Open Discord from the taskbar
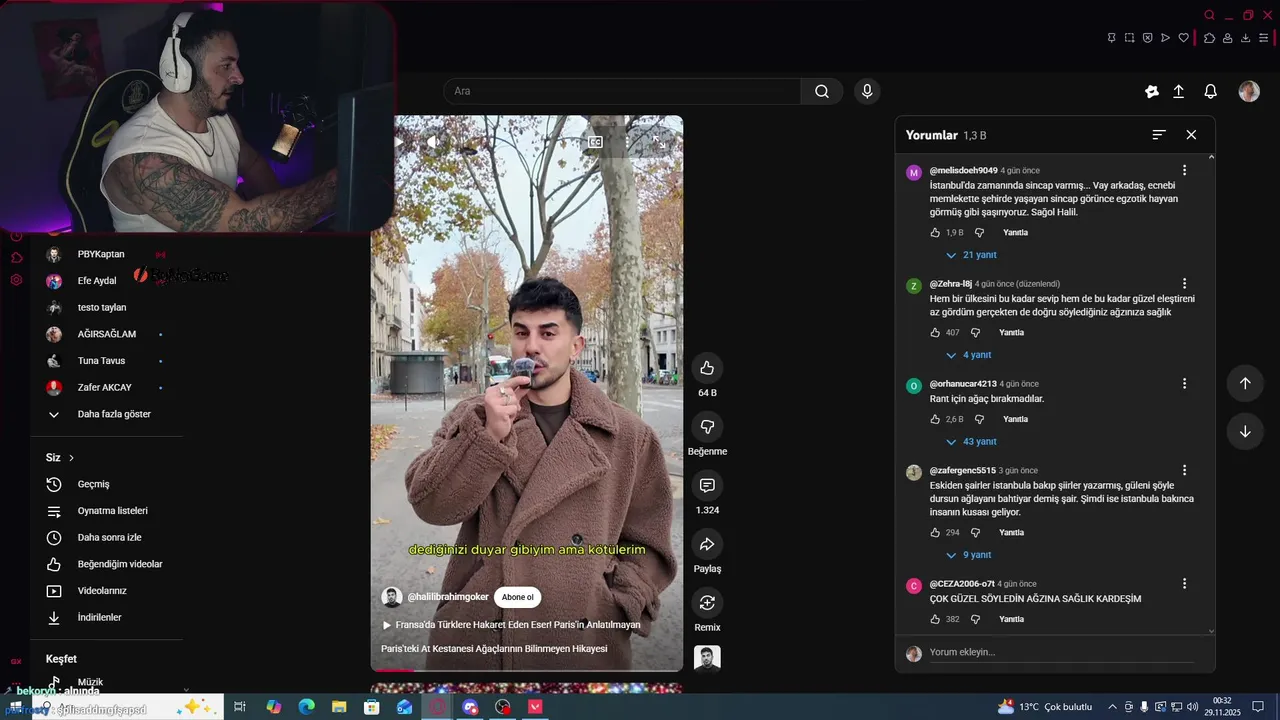Viewport: 1280px width, 720px height. click(470, 707)
